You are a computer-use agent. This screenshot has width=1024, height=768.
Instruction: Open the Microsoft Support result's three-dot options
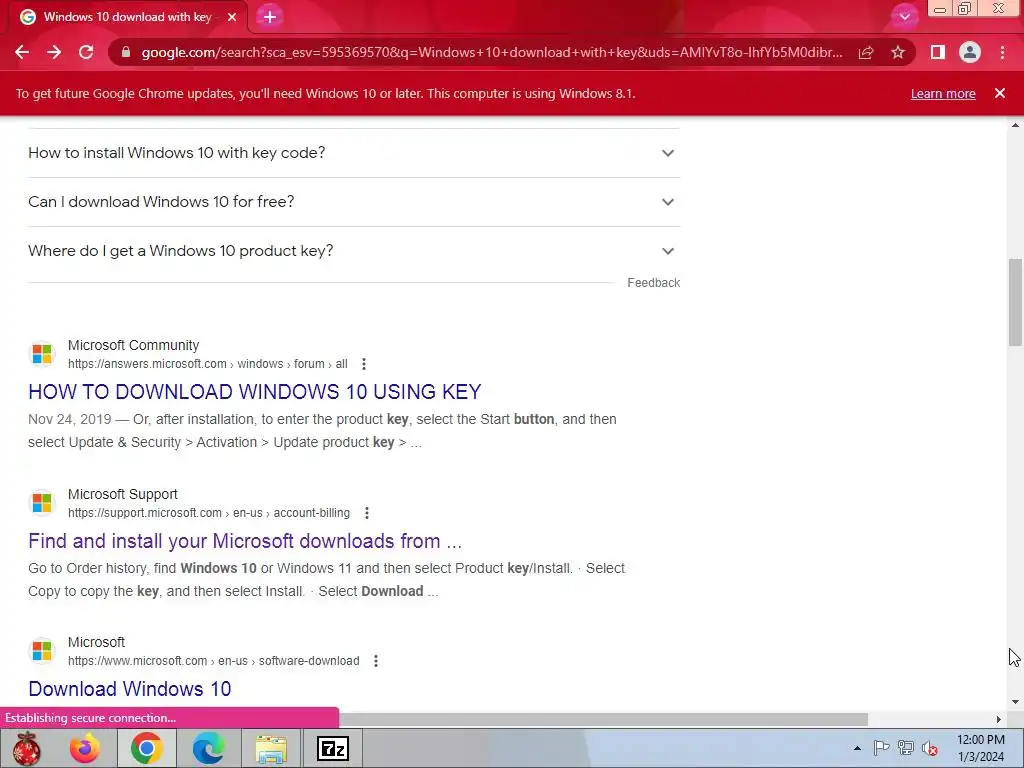[367, 513]
